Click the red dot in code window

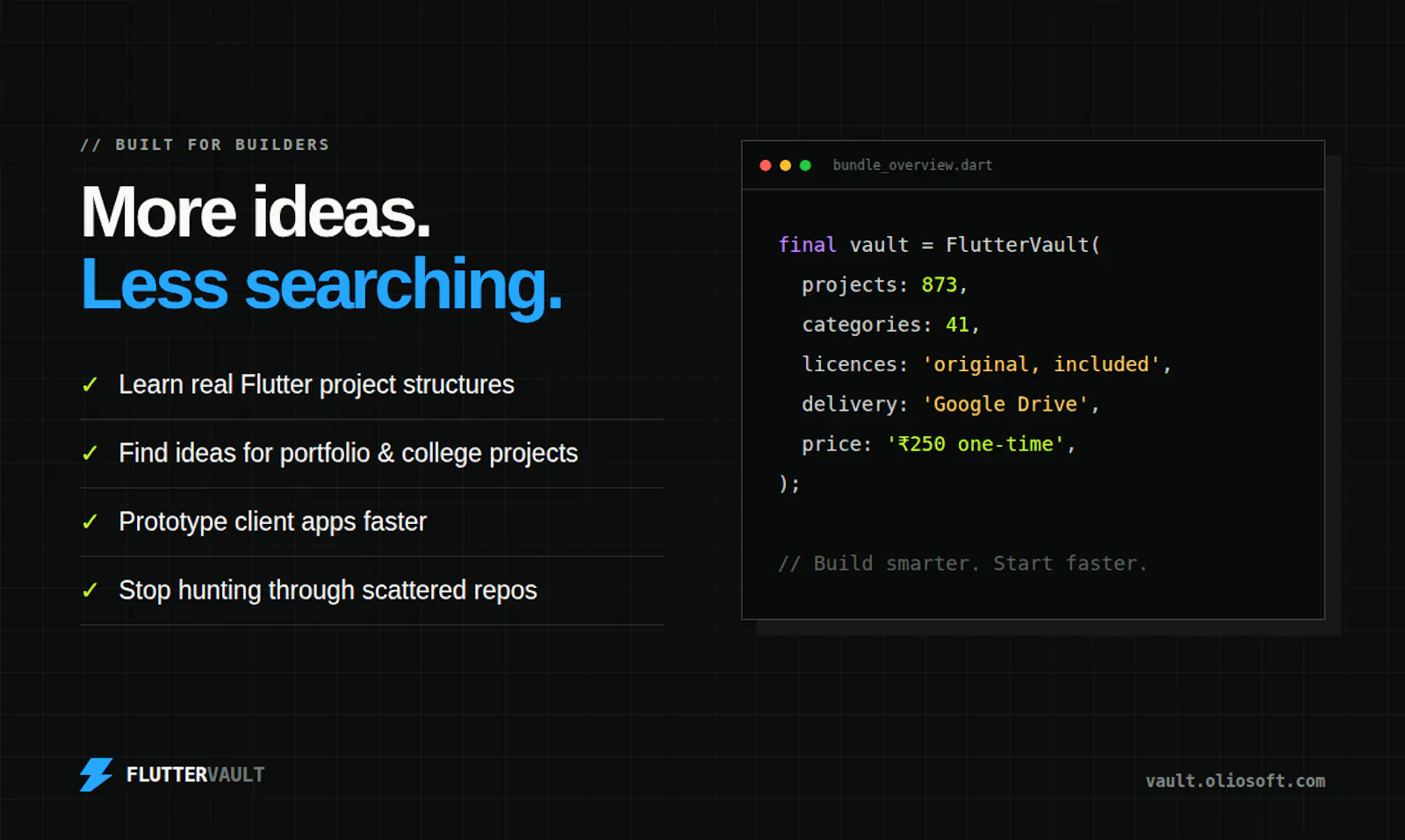(765, 165)
